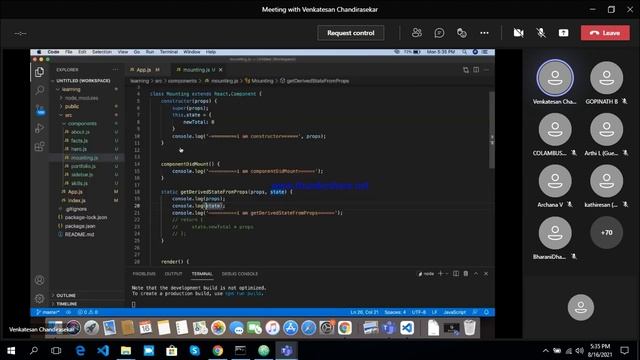Collapse the components folder

click(x=82, y=124)
